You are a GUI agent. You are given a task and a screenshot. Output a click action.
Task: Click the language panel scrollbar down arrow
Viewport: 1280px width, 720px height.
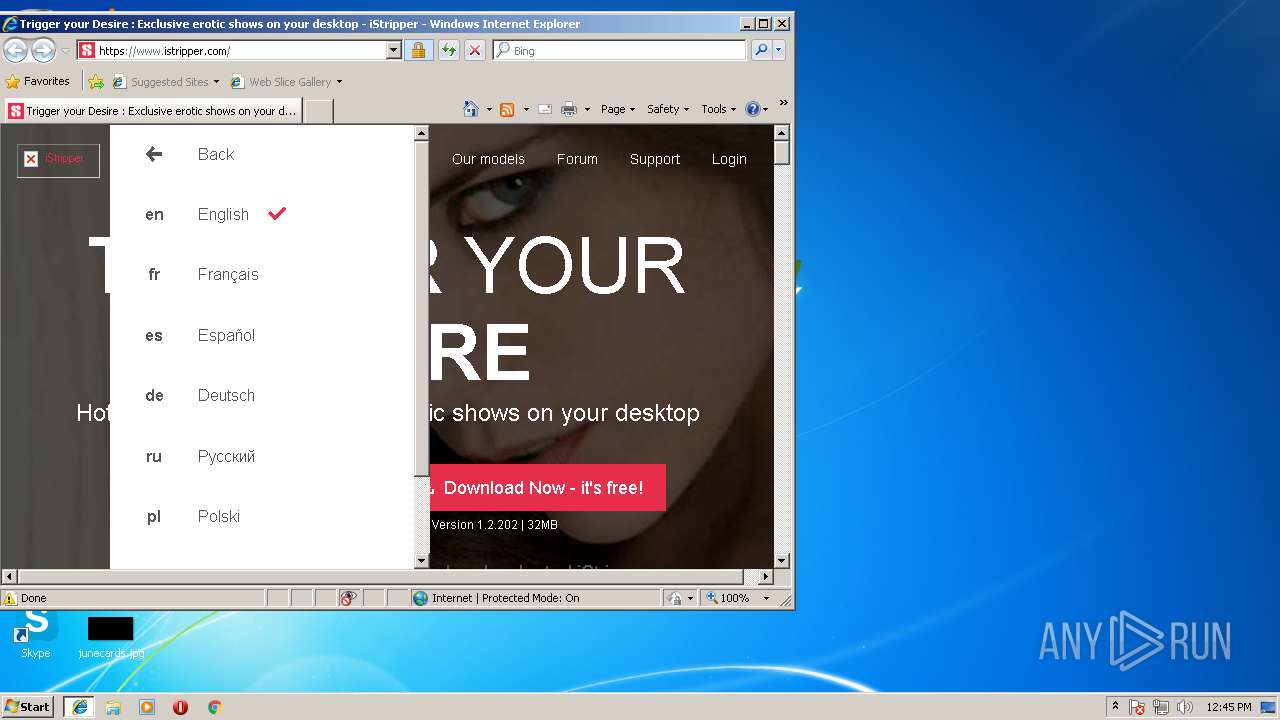click(421, 561)
